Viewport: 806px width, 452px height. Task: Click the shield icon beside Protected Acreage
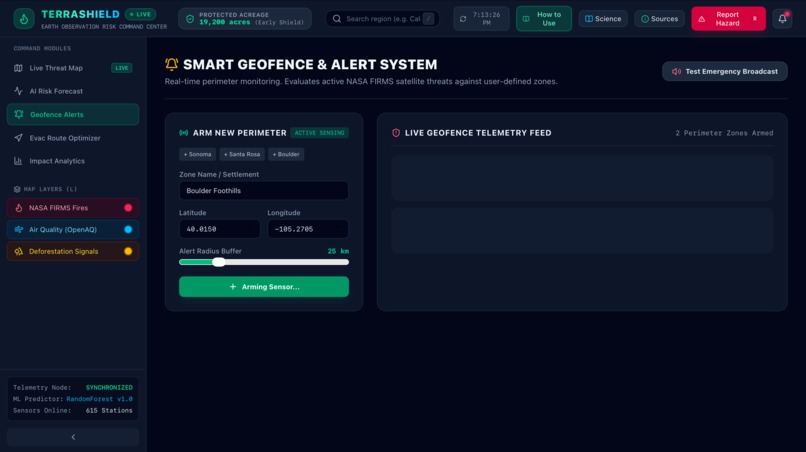click(x=190, y=19)
